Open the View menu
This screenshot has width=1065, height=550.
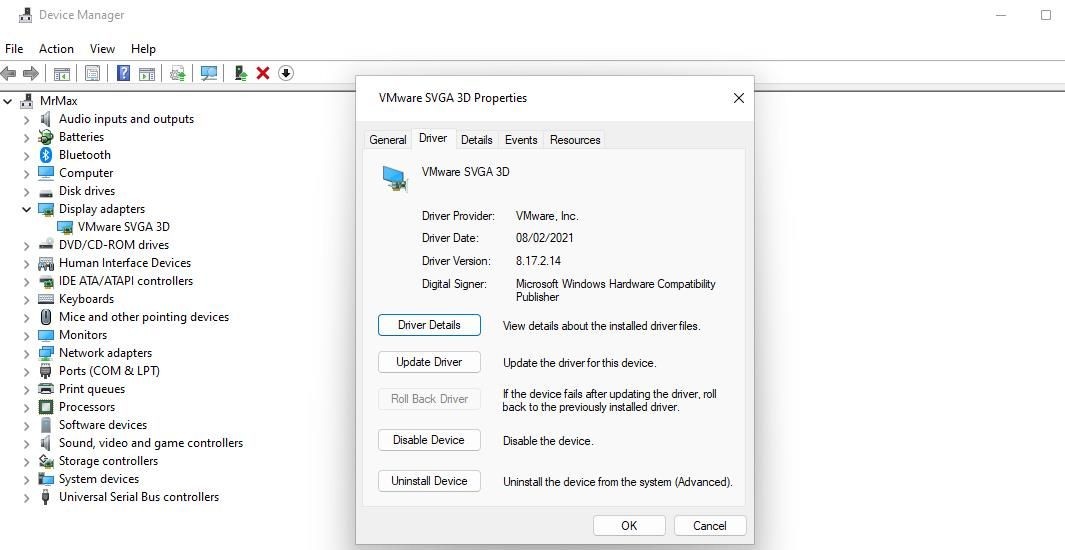(103, 49)
